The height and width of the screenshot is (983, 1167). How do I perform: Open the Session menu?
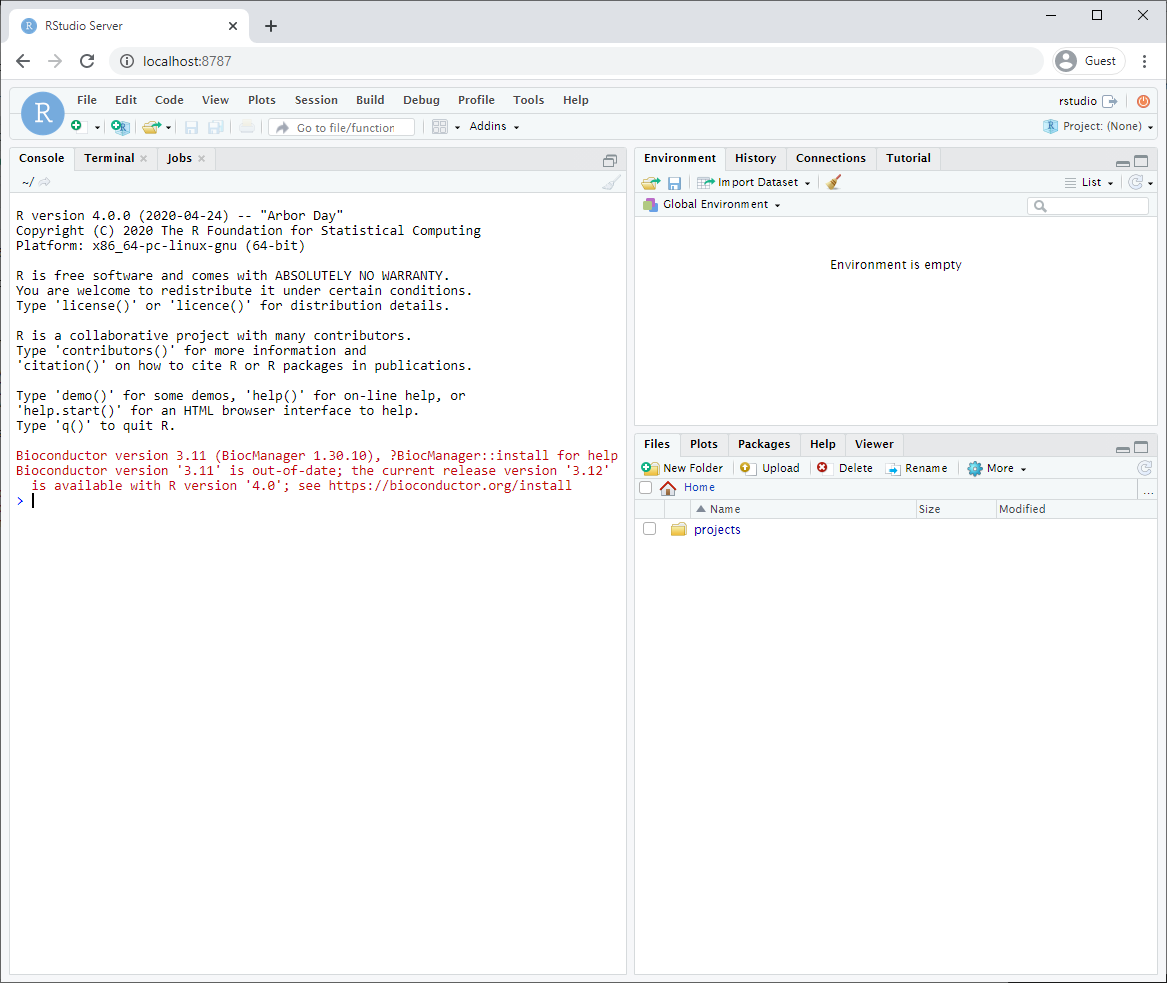tap(316, 100)
